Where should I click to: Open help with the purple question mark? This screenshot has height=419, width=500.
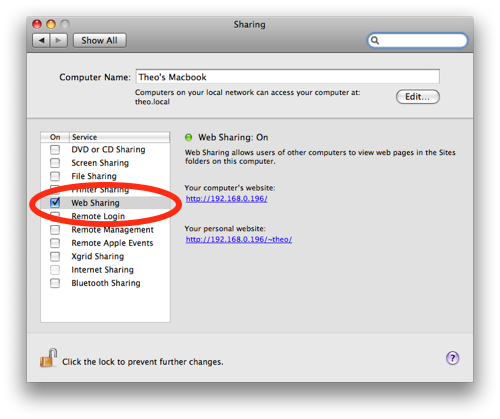pos(452,358)
